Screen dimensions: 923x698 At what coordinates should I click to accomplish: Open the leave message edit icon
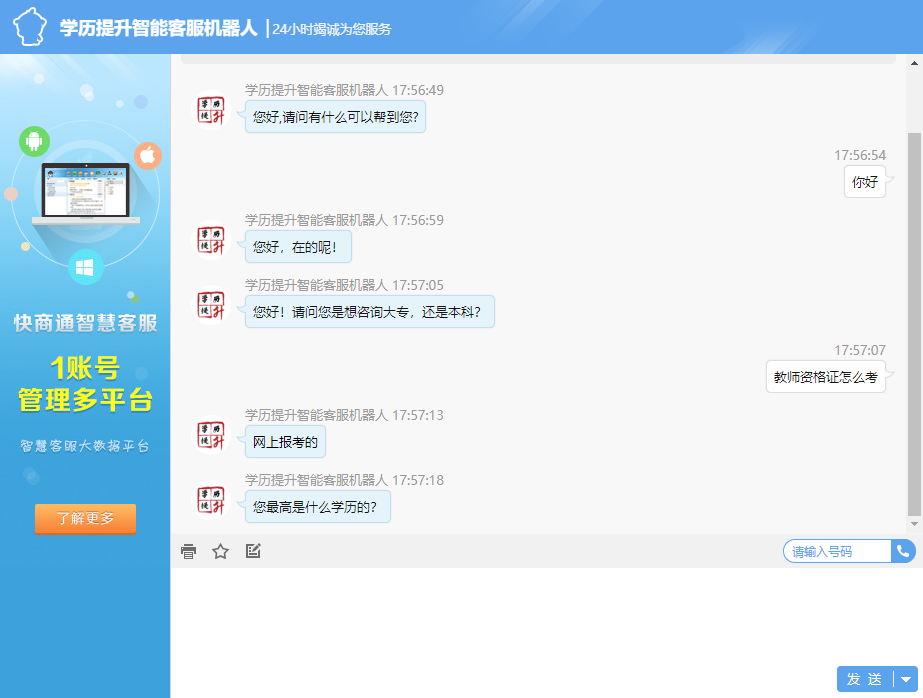click(x=253, y=551)
